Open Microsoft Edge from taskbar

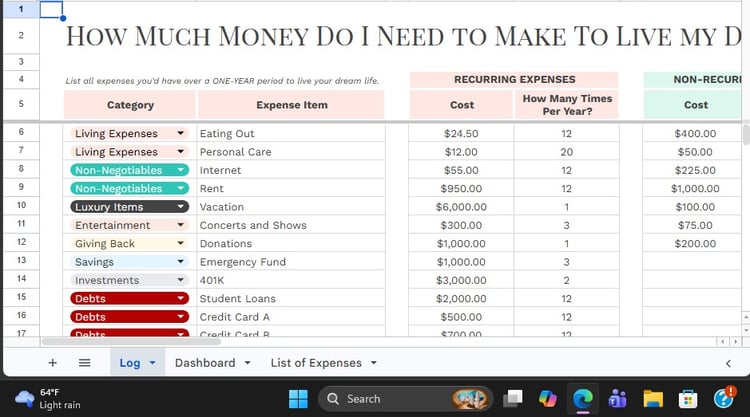tap(583, 399)
